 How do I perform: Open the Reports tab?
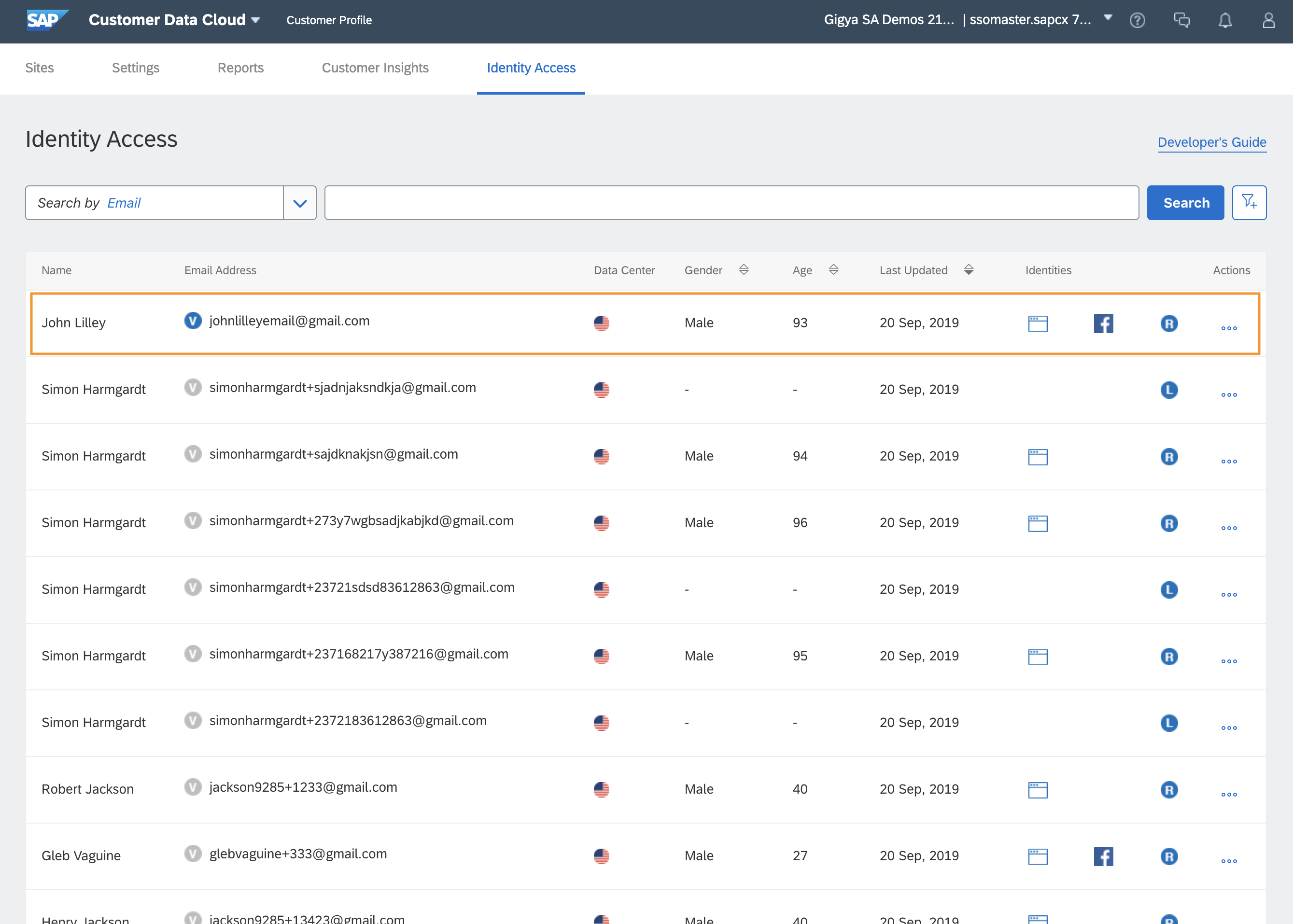[240, 68]
